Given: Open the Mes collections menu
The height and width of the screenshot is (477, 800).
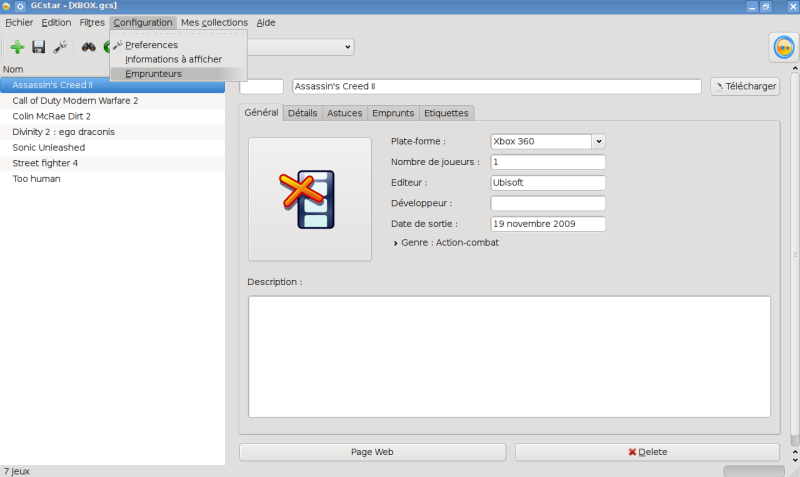Looking at the screenshot, I should (x=214, y=22).
